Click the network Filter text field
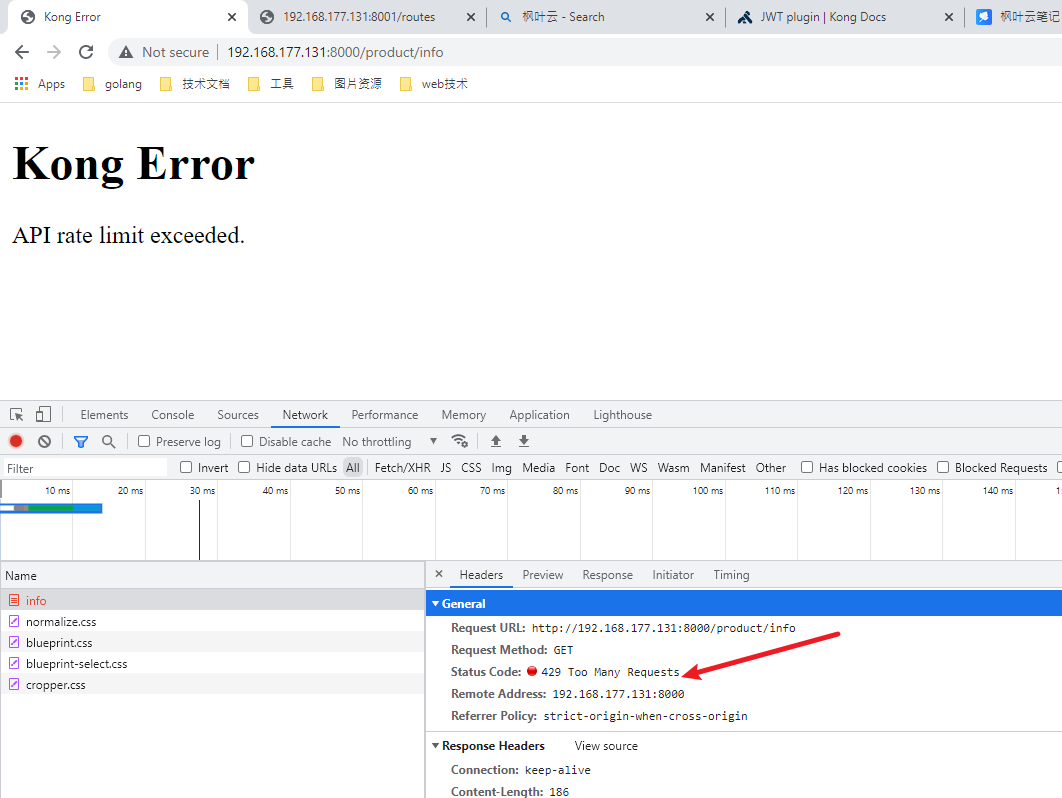This screenshot has width=1062, height=798. [85, 468]
